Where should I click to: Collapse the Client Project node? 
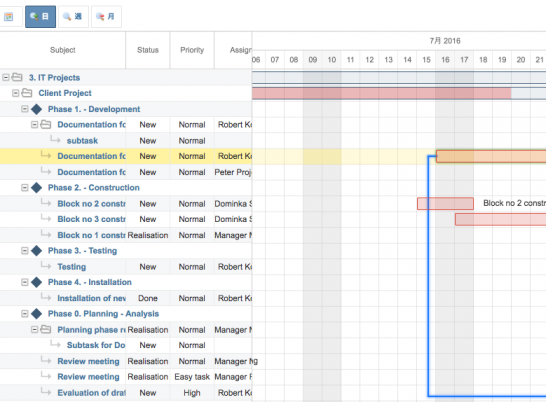(15, 93)
